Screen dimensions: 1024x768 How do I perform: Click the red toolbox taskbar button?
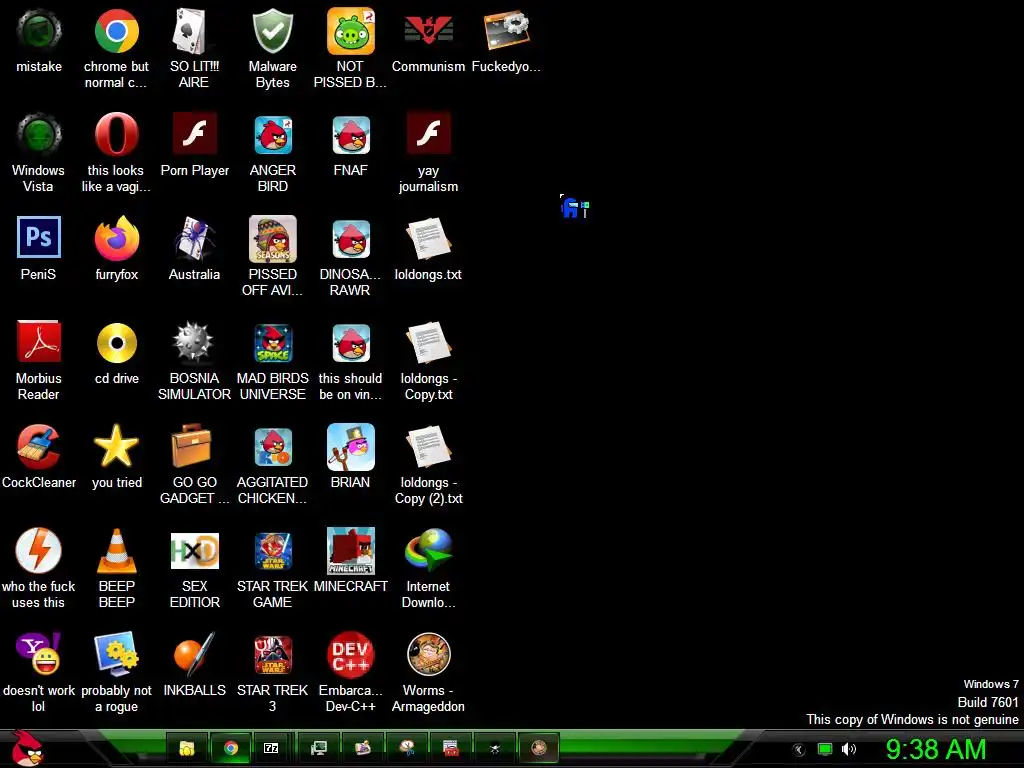click(451, 748)
